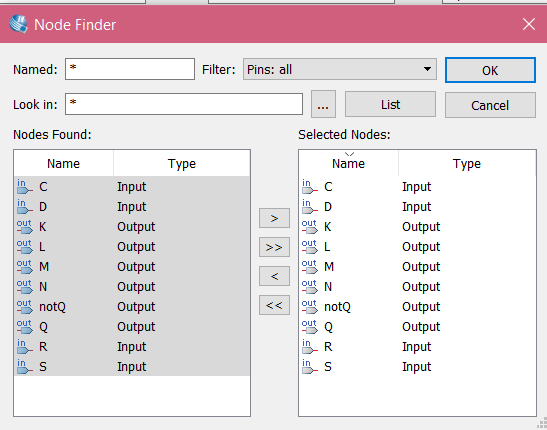Screen dimensions: 547x430
Task: Click output pin icon for K in Nodes Found
Action: (25, 227)
